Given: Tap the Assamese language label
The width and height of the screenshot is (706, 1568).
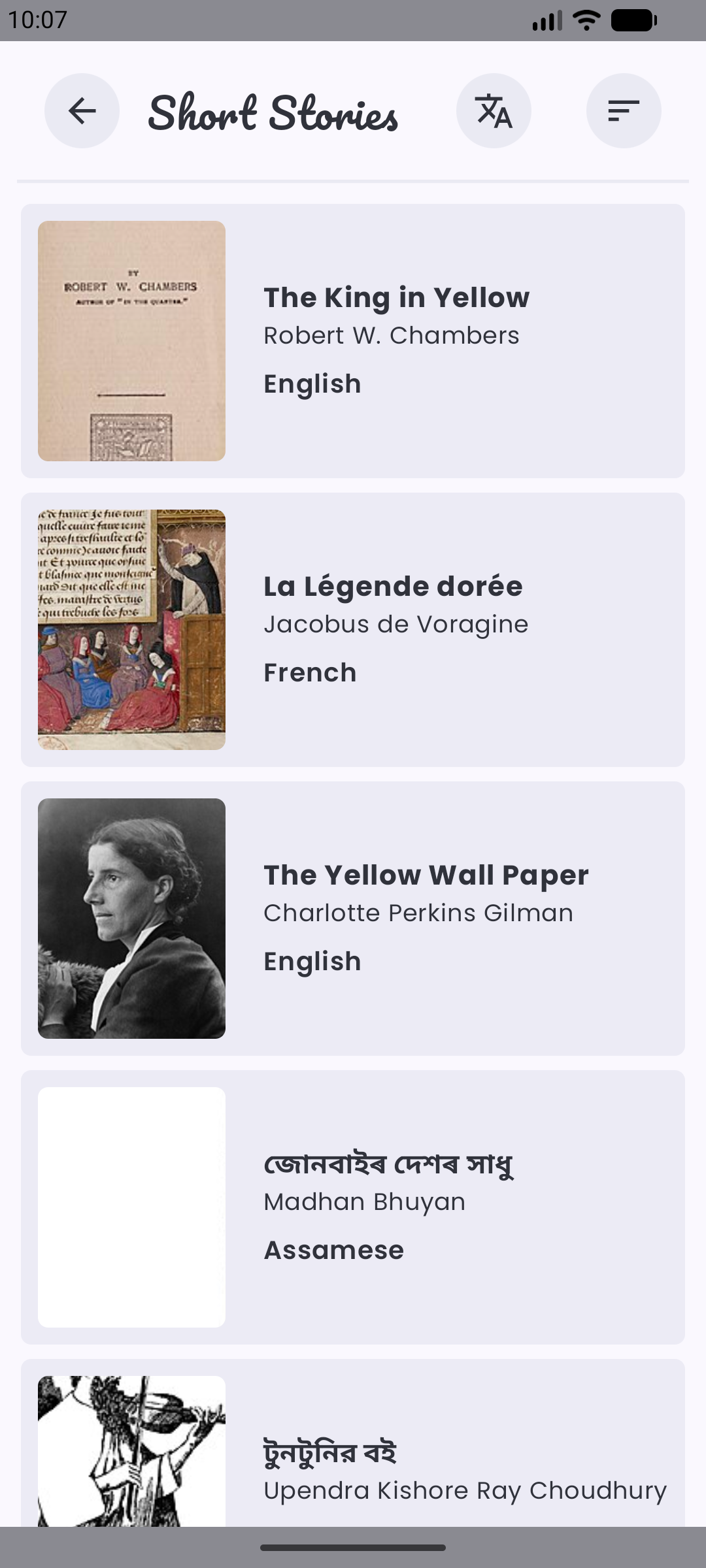Looking at the screenshot, I should (333, 1250).
